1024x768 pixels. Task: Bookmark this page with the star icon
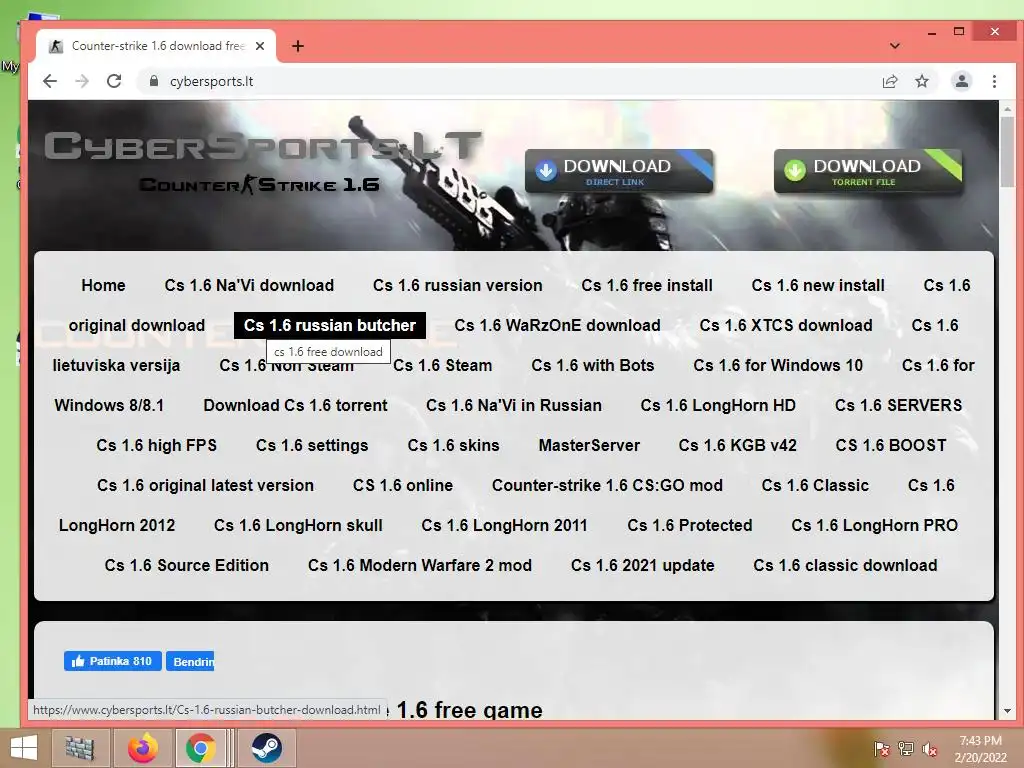point(921,81)
